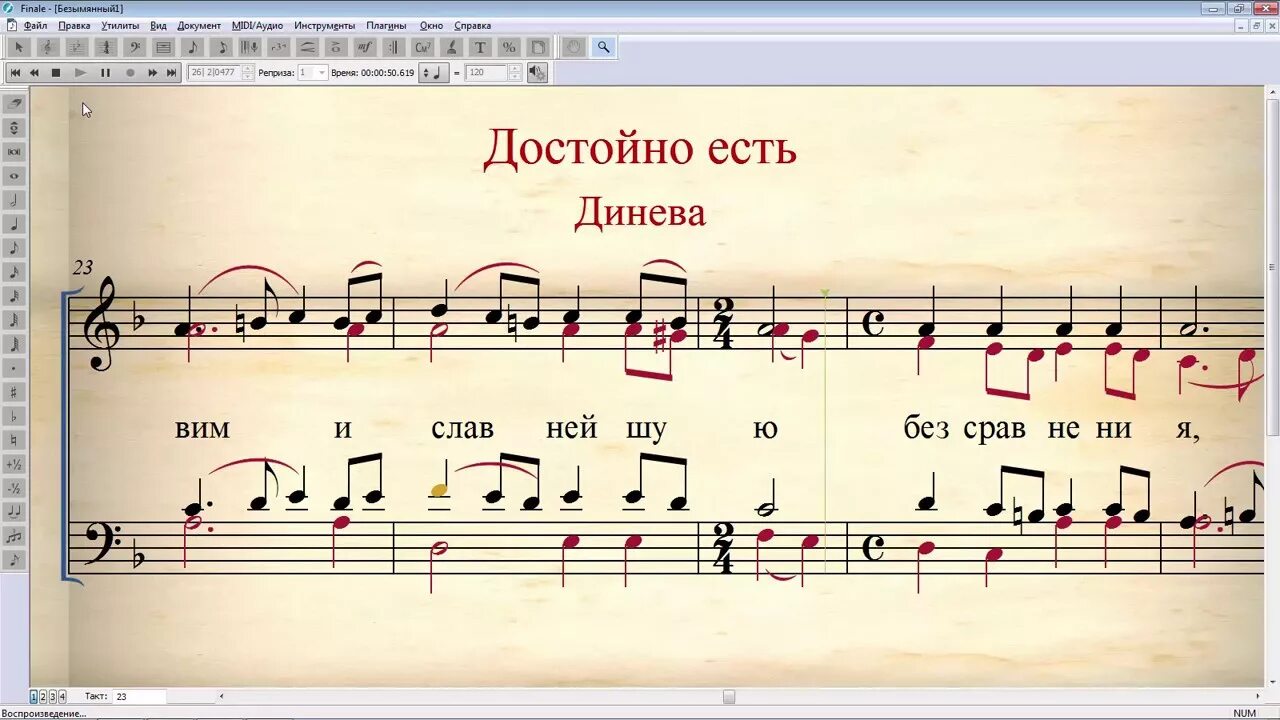Select the Repeat tool
The image size is (1280, 720).
393,47
